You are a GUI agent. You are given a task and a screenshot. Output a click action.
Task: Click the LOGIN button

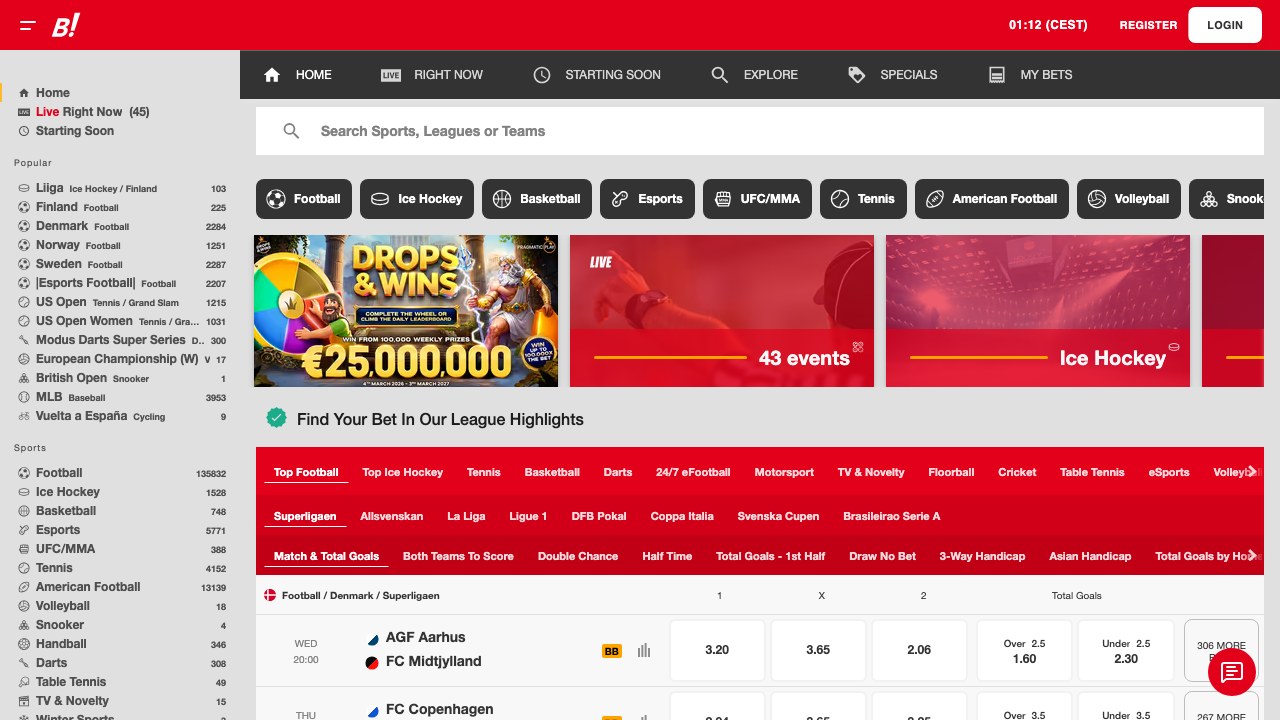1225,25
